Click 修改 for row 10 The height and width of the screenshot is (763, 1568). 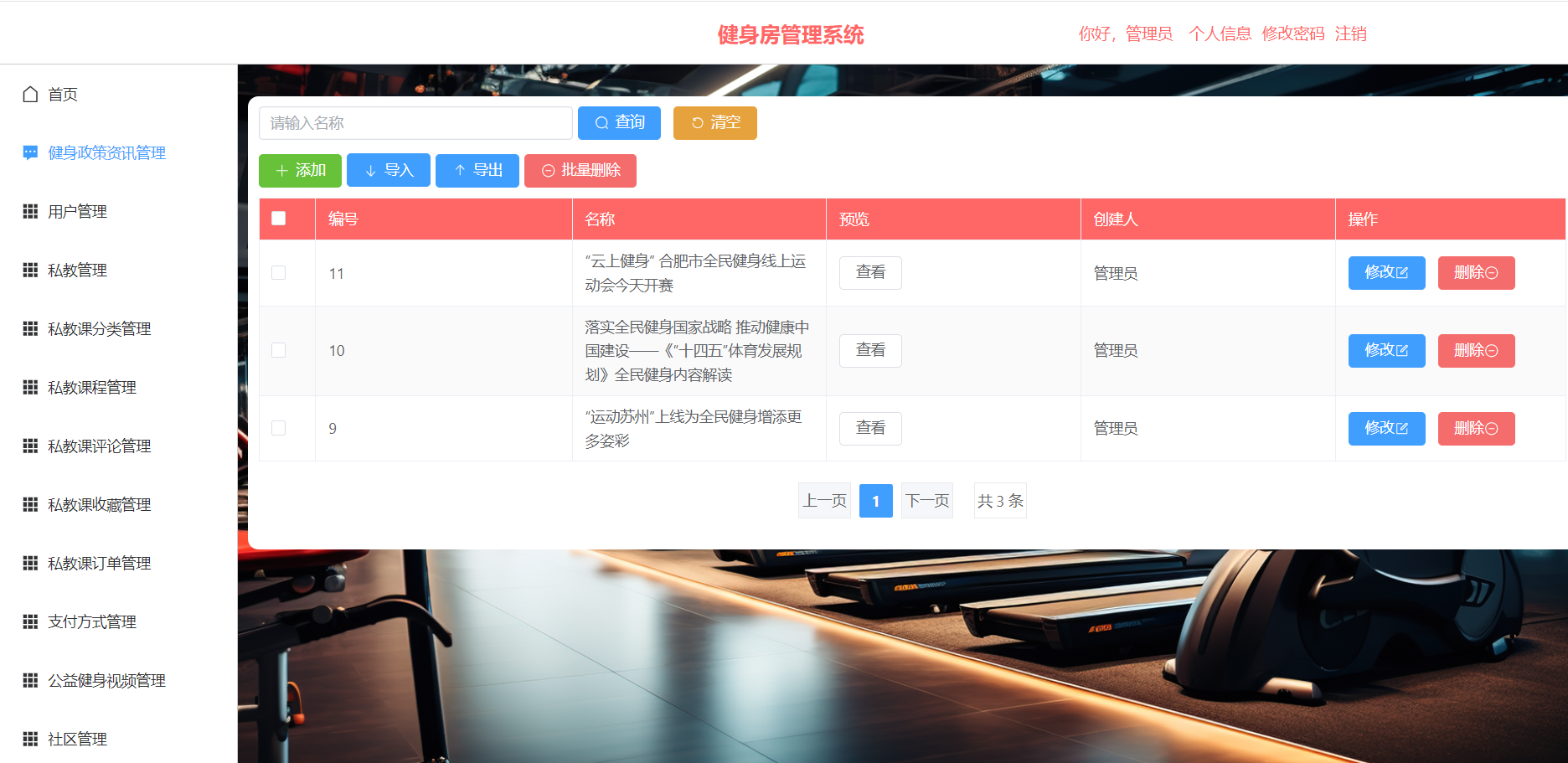pyautogui.click(x=1386, y=351)
